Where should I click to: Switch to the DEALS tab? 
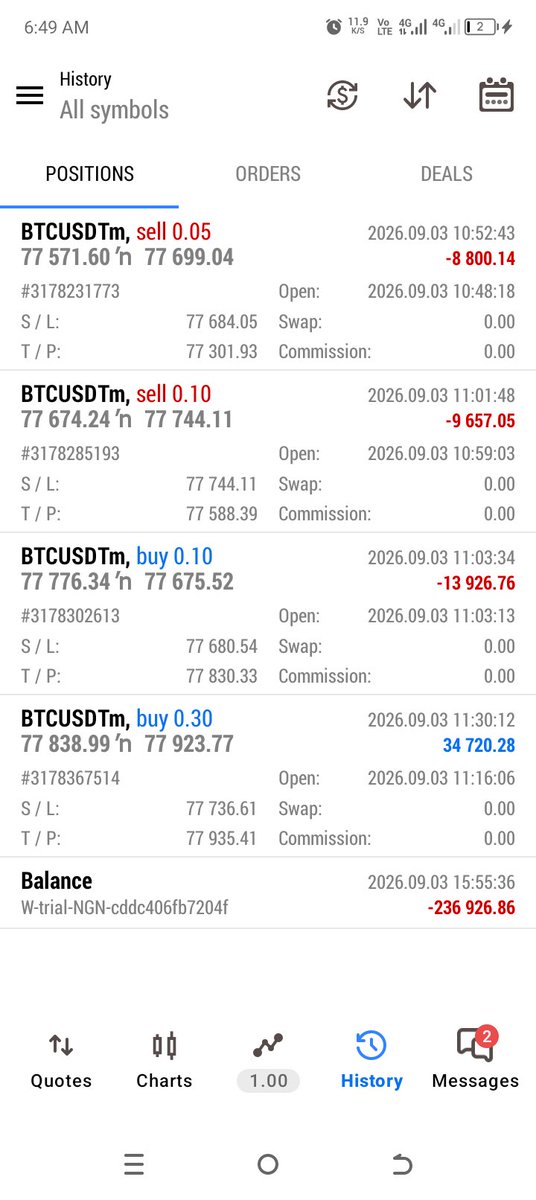pos(446,174)
